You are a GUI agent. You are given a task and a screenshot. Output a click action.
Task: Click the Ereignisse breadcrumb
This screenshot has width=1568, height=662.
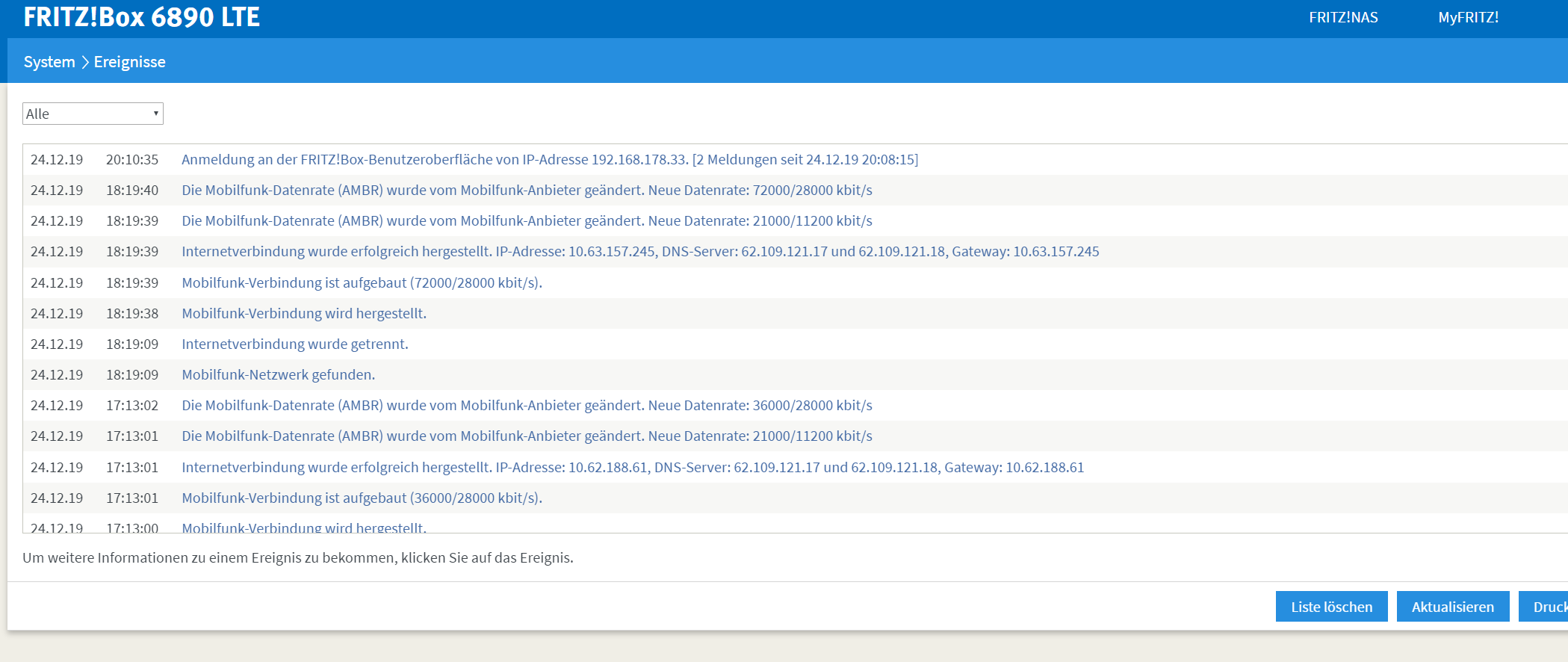(x=130, y=62)
